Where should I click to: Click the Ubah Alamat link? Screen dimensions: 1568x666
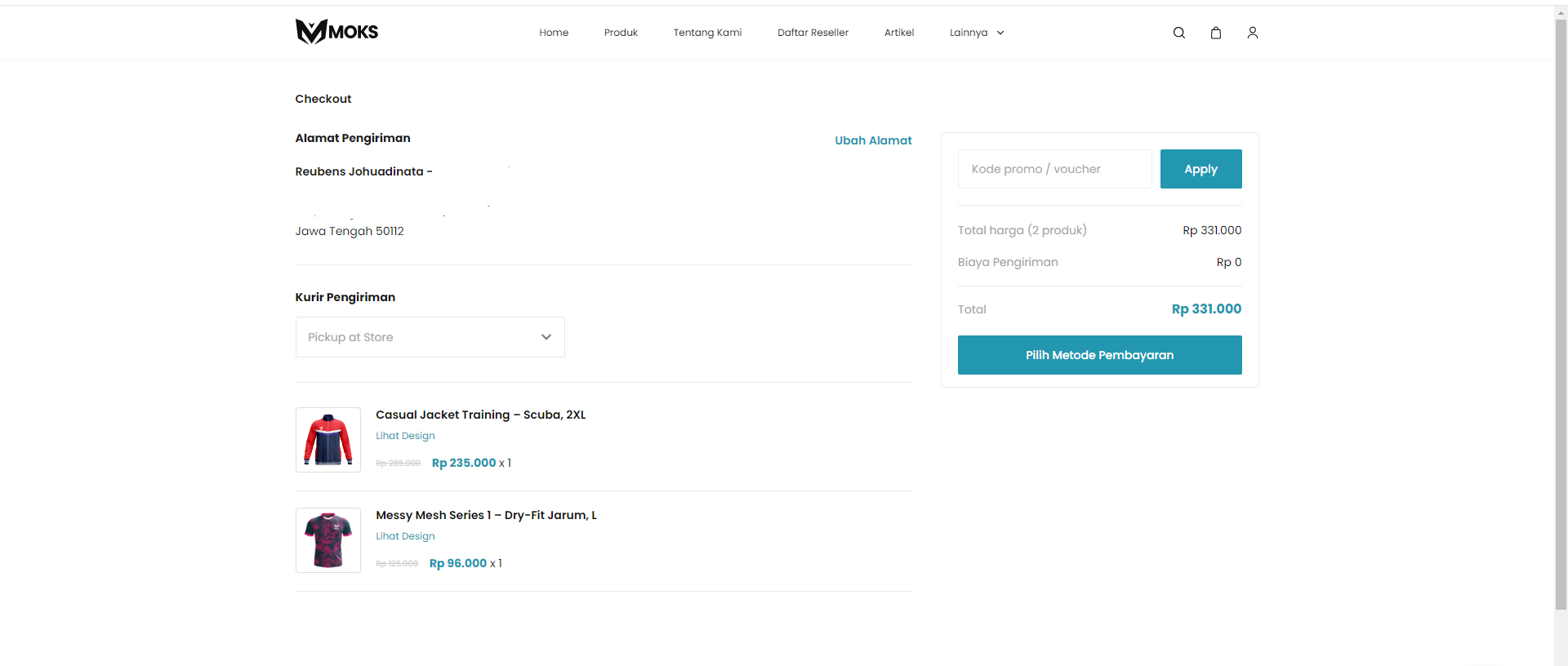coord(873,140)
